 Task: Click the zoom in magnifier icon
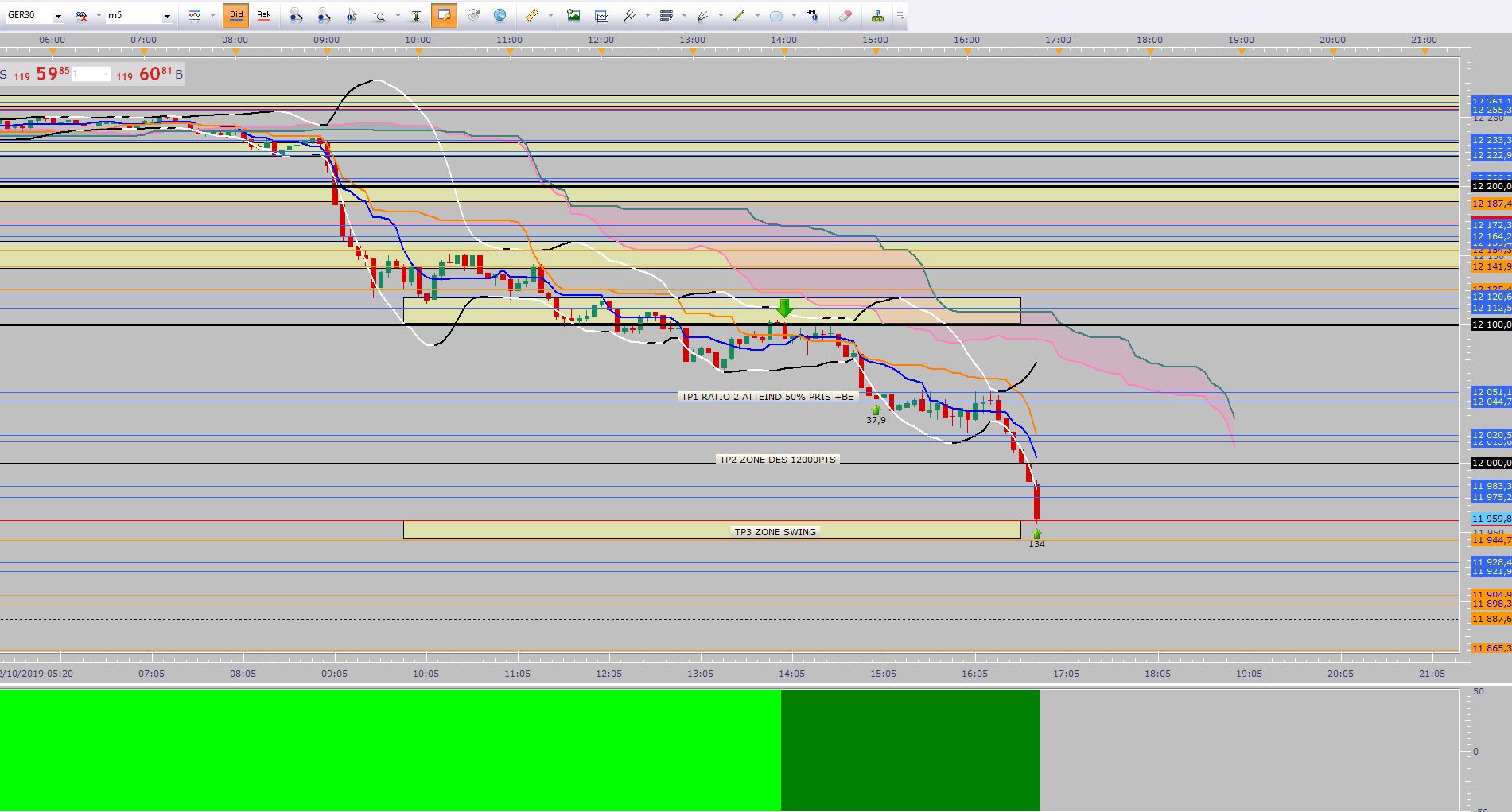click(x=296, y=15)
